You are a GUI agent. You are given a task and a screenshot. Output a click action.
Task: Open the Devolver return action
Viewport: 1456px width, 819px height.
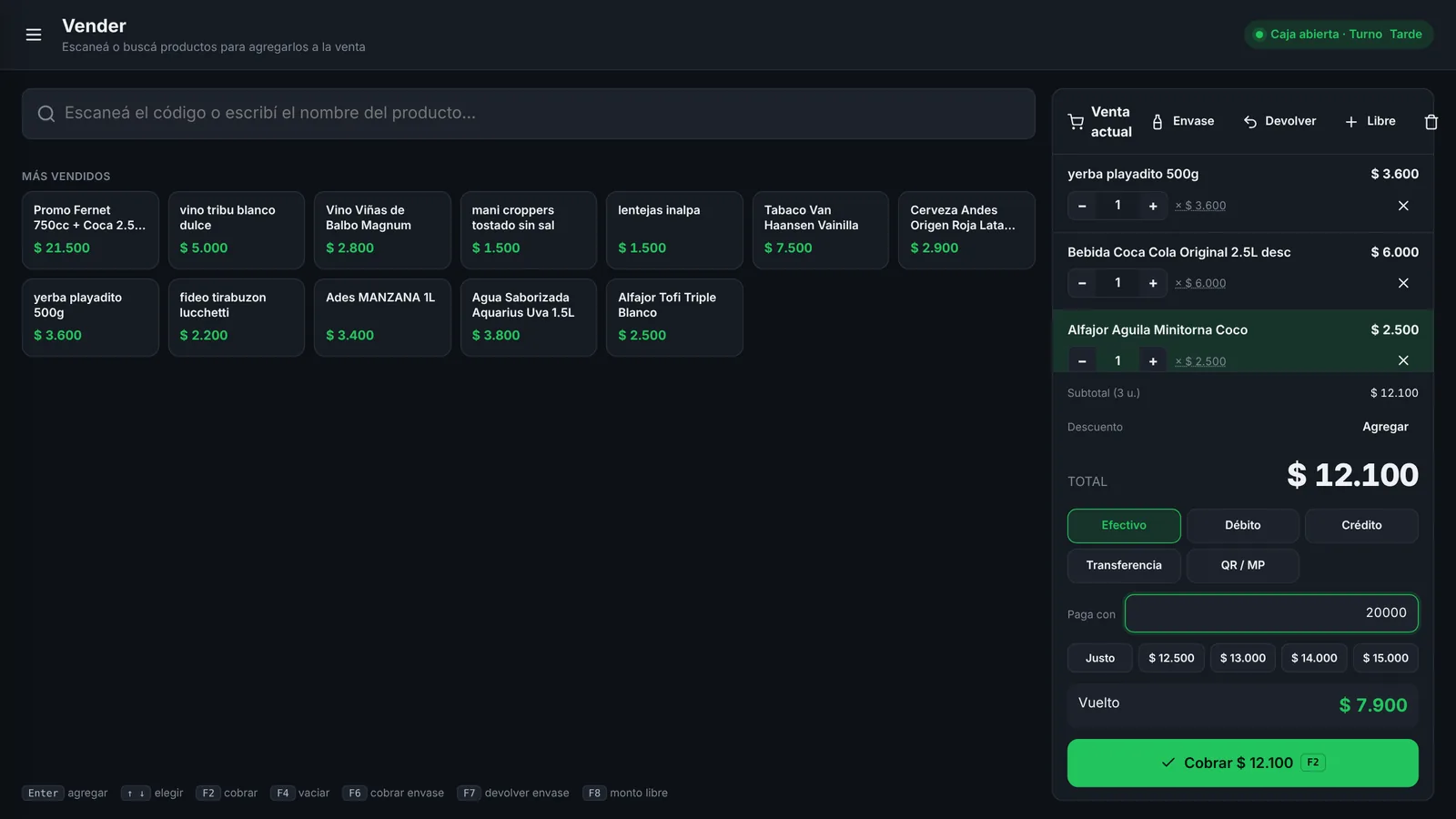1279,121
